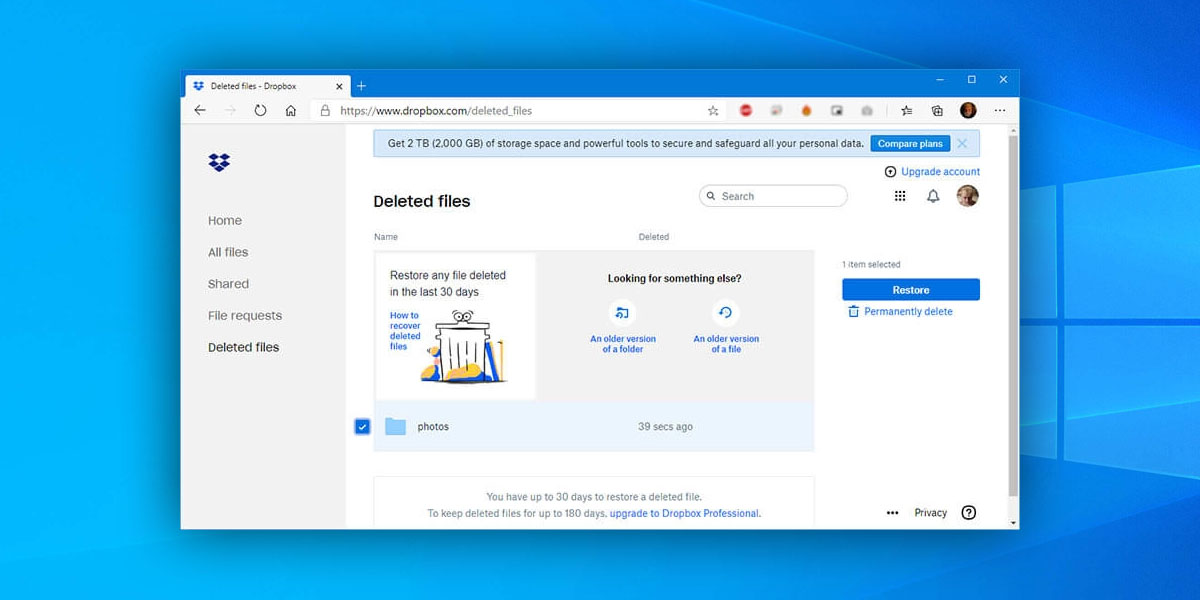Click the padlock site info icon

(x=325, y=111)
